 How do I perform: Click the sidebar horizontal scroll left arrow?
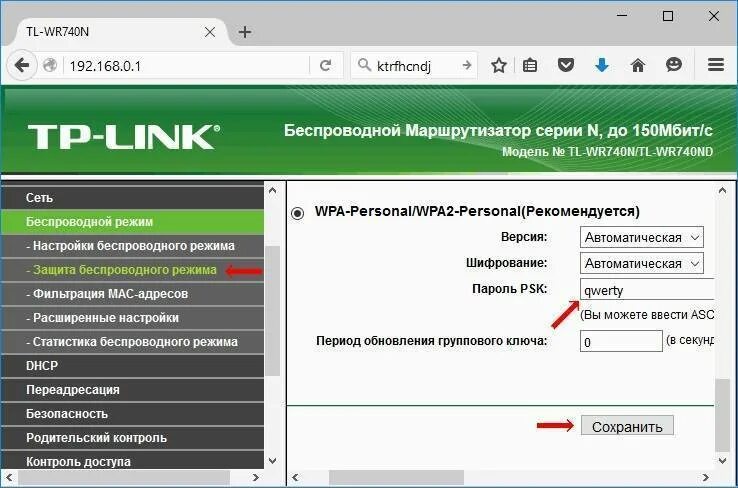[x=9, y=478]
